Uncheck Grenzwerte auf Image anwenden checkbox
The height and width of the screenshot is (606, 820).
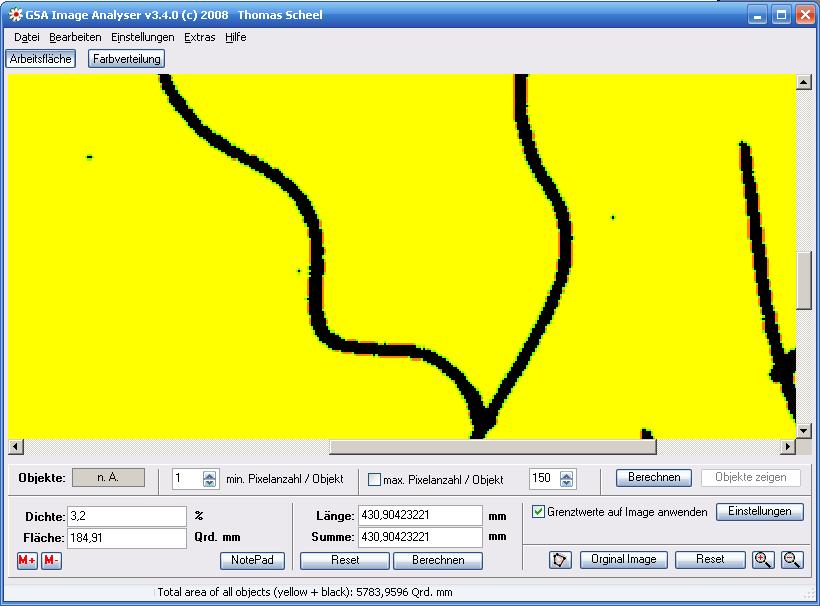coord(538,511)
